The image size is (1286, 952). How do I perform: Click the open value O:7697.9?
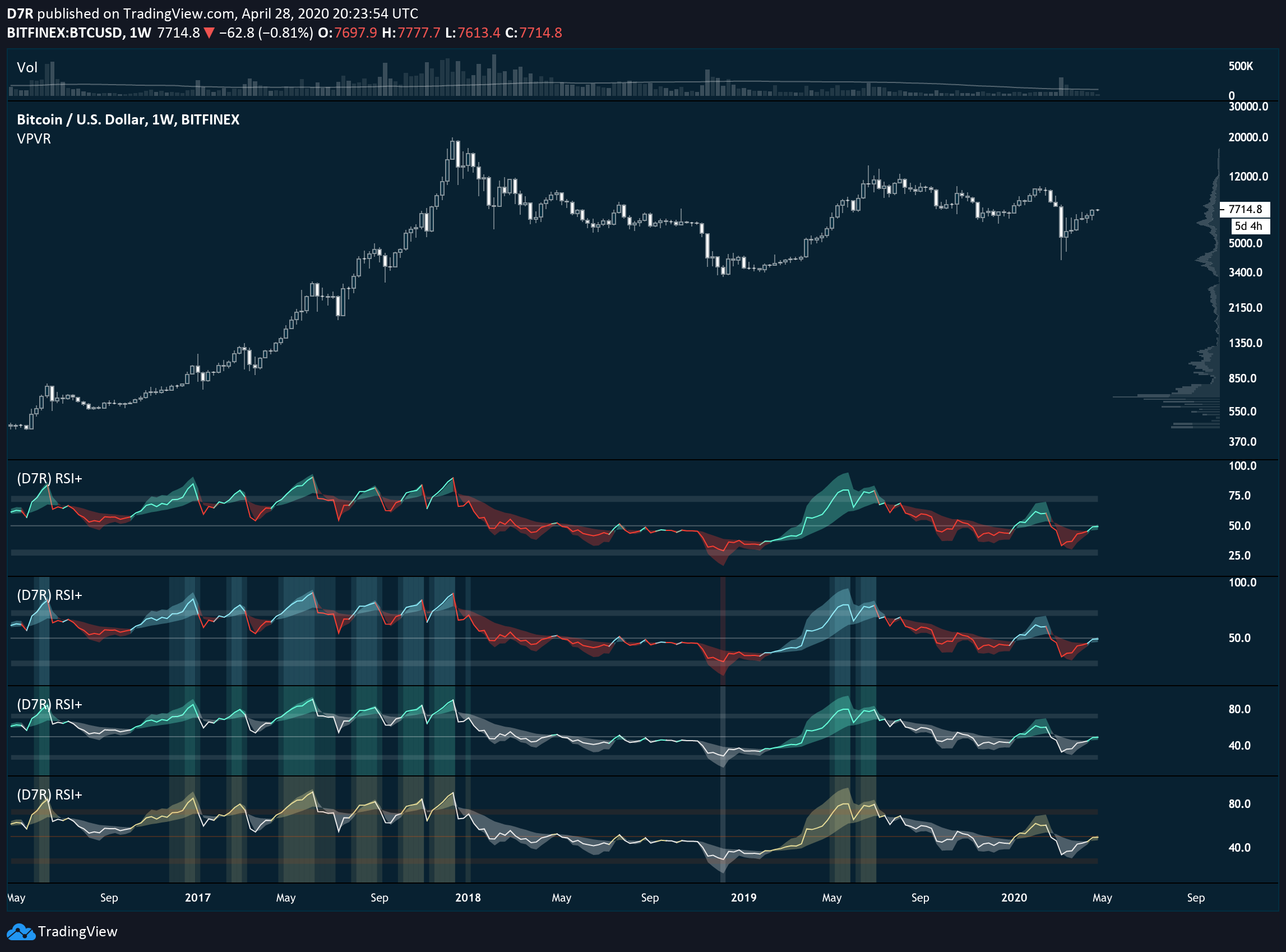[348, 33]
